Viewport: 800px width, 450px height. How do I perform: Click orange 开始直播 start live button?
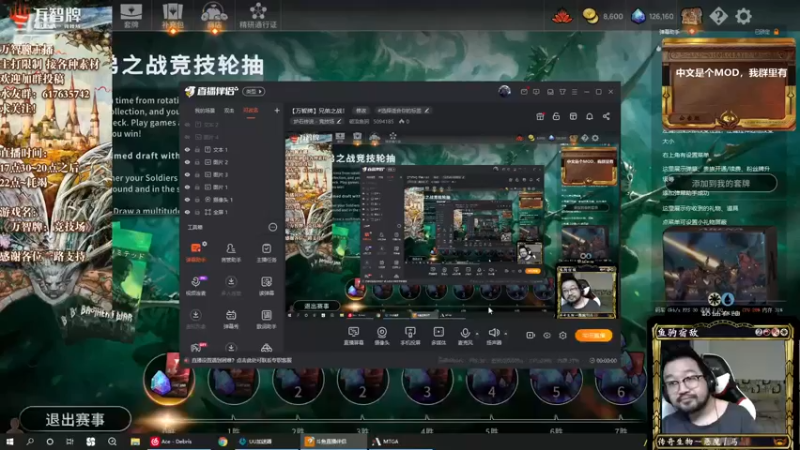coord(593,335)
